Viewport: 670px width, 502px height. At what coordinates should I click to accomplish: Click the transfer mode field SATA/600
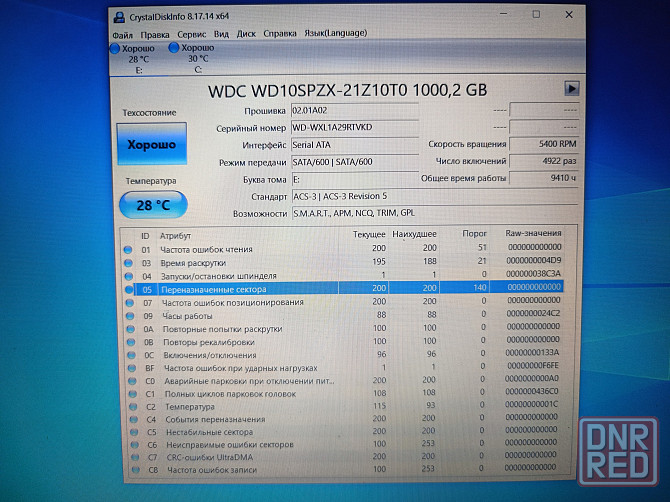tap(354, 162)
